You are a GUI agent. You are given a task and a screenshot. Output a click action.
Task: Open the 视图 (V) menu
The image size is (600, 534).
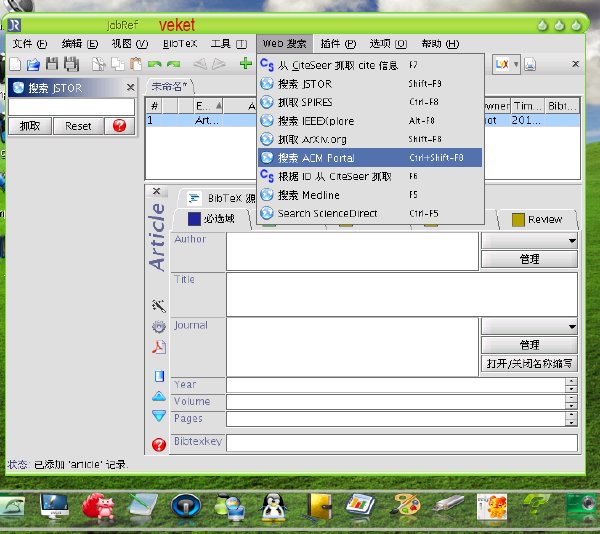[130, 44]
